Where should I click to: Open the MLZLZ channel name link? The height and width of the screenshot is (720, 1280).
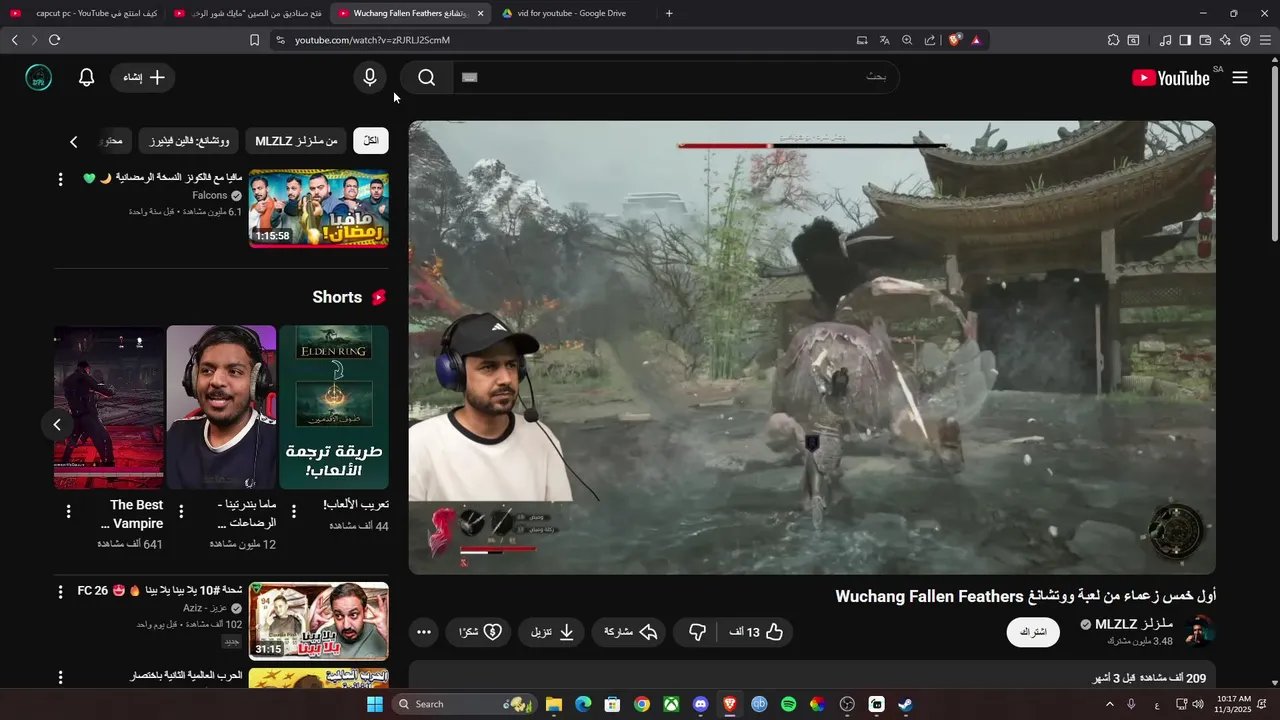coord(1134,624)
